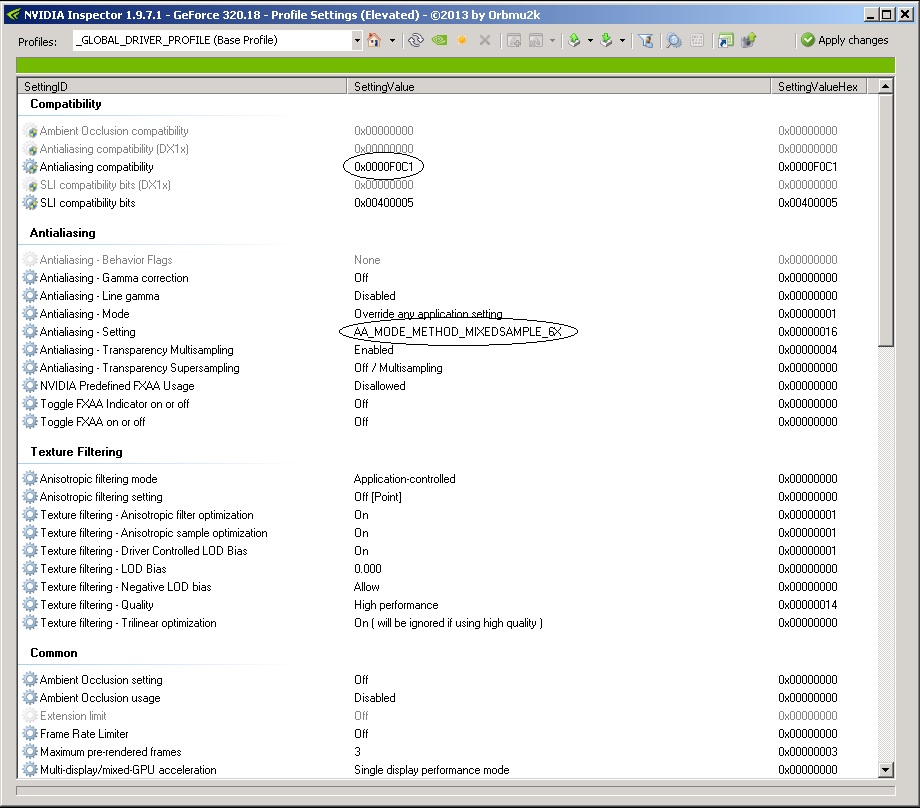Open the Profiles combo box dropdown

(x=357, y=40)
